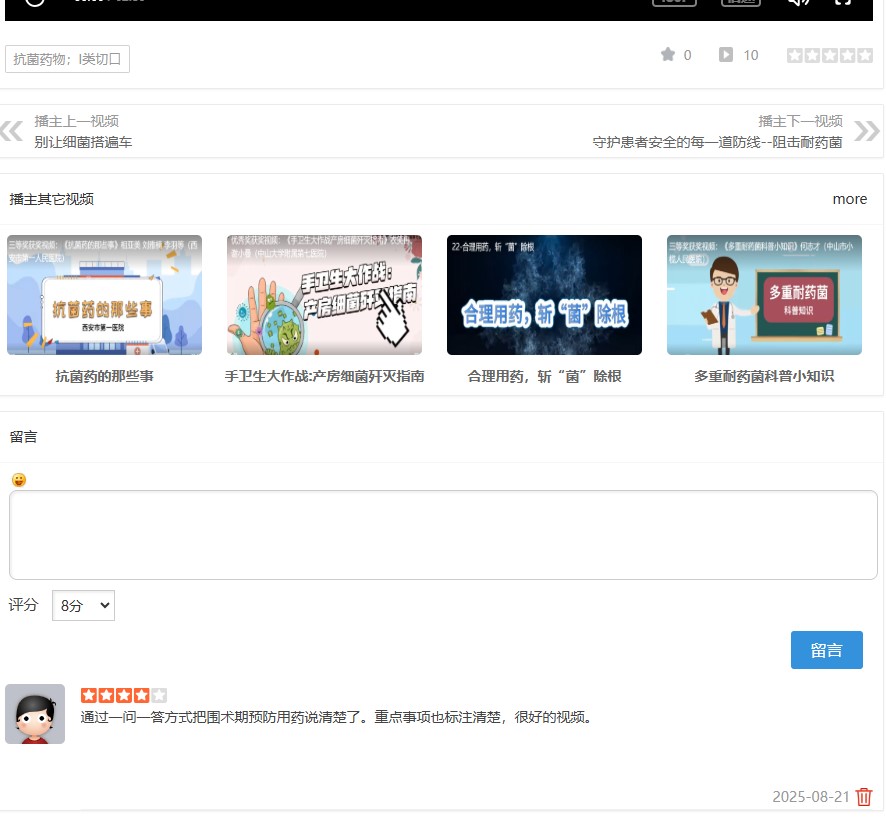
Task: Open the 评分 score dropdown showing 8分
Action: [x=83, y=605]
